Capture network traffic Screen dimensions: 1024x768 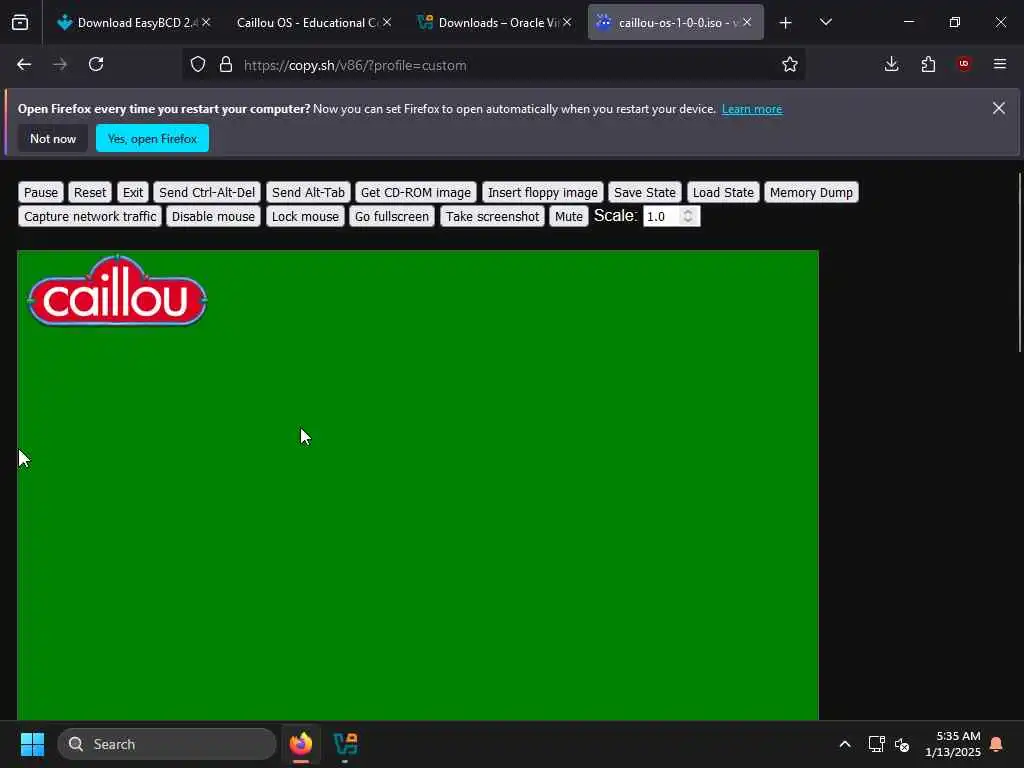point(90,216)
